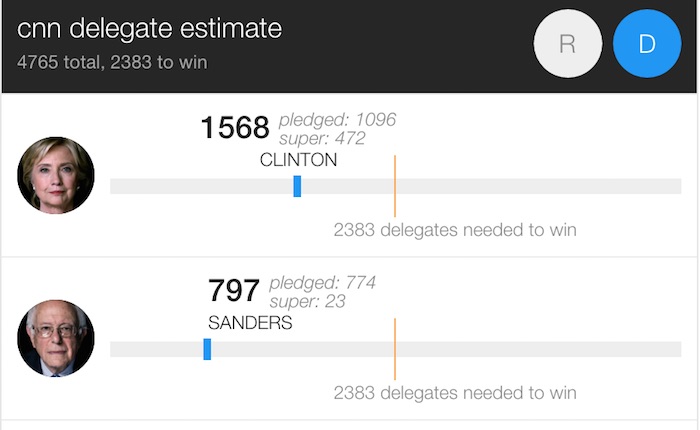Viewport: 700px width, 430px height.
Task: Click the 'cnn delegate estimate' title
Action: tap(149, 29)
